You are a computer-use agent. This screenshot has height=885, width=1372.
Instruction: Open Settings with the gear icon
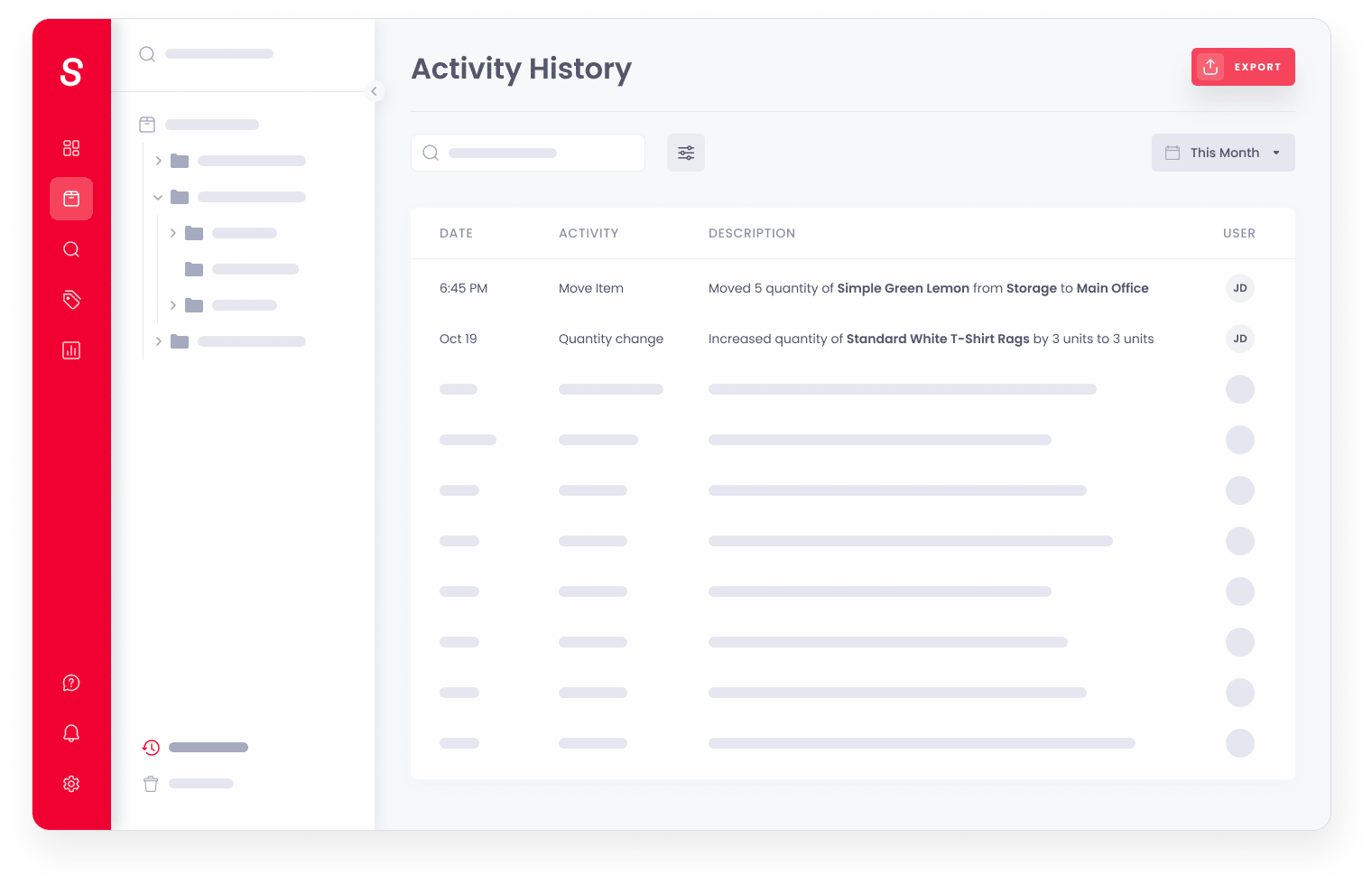71,784
